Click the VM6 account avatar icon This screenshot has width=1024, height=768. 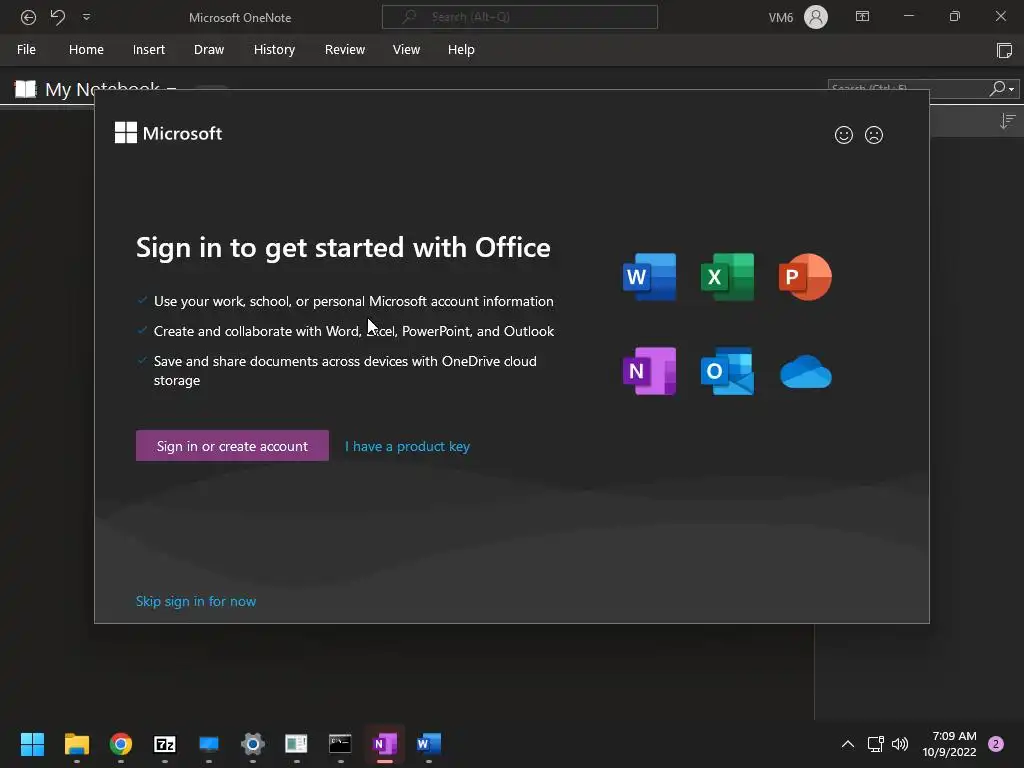(x=816, y=17)
